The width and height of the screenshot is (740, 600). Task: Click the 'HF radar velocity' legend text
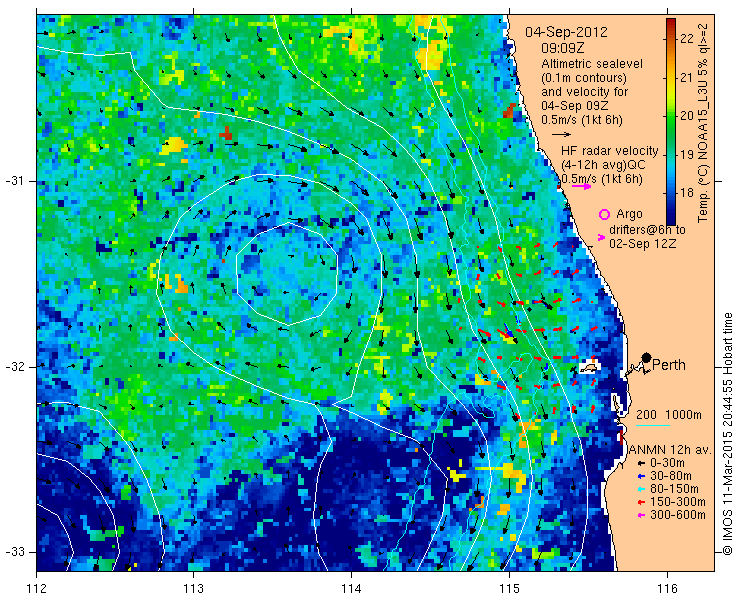tap(610, 151)
